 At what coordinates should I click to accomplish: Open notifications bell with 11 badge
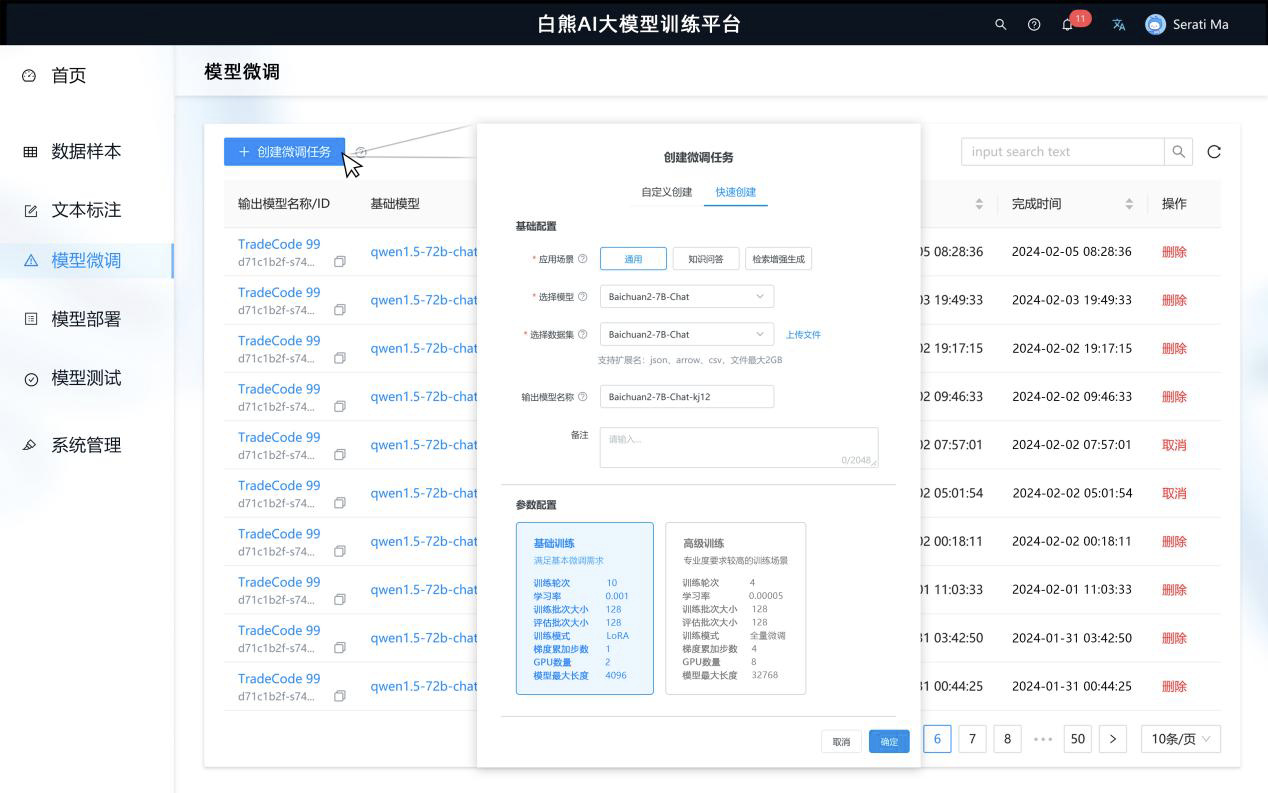(x=1068, y=25)
